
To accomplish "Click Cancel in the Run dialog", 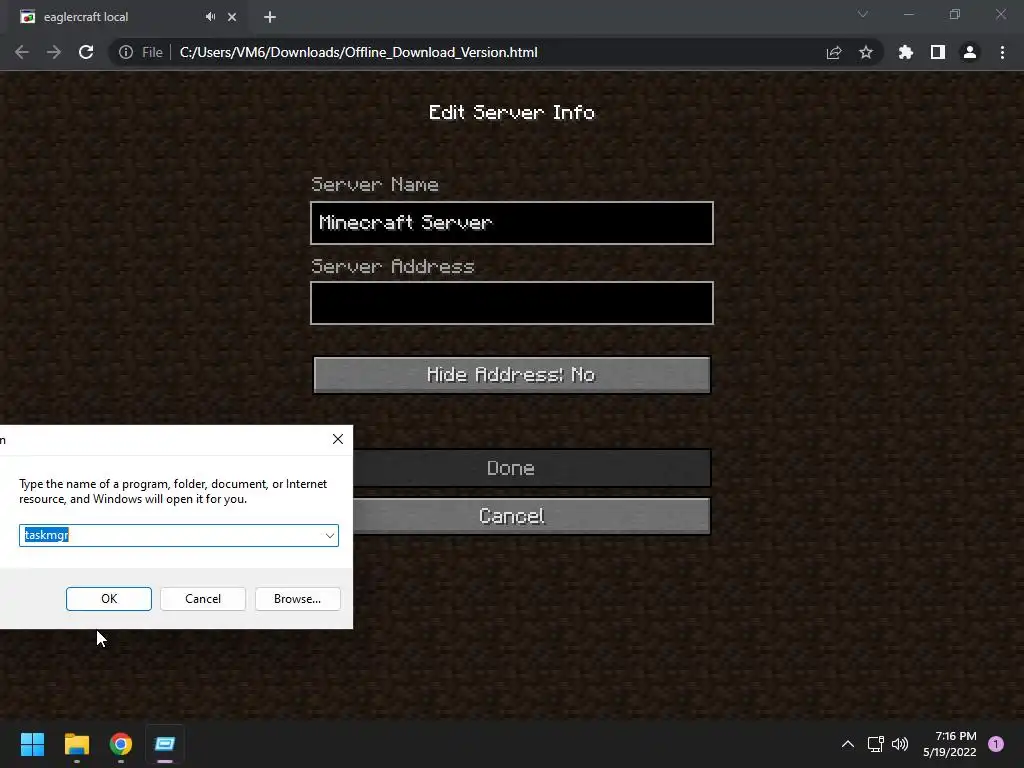I will tap(203, 599).
